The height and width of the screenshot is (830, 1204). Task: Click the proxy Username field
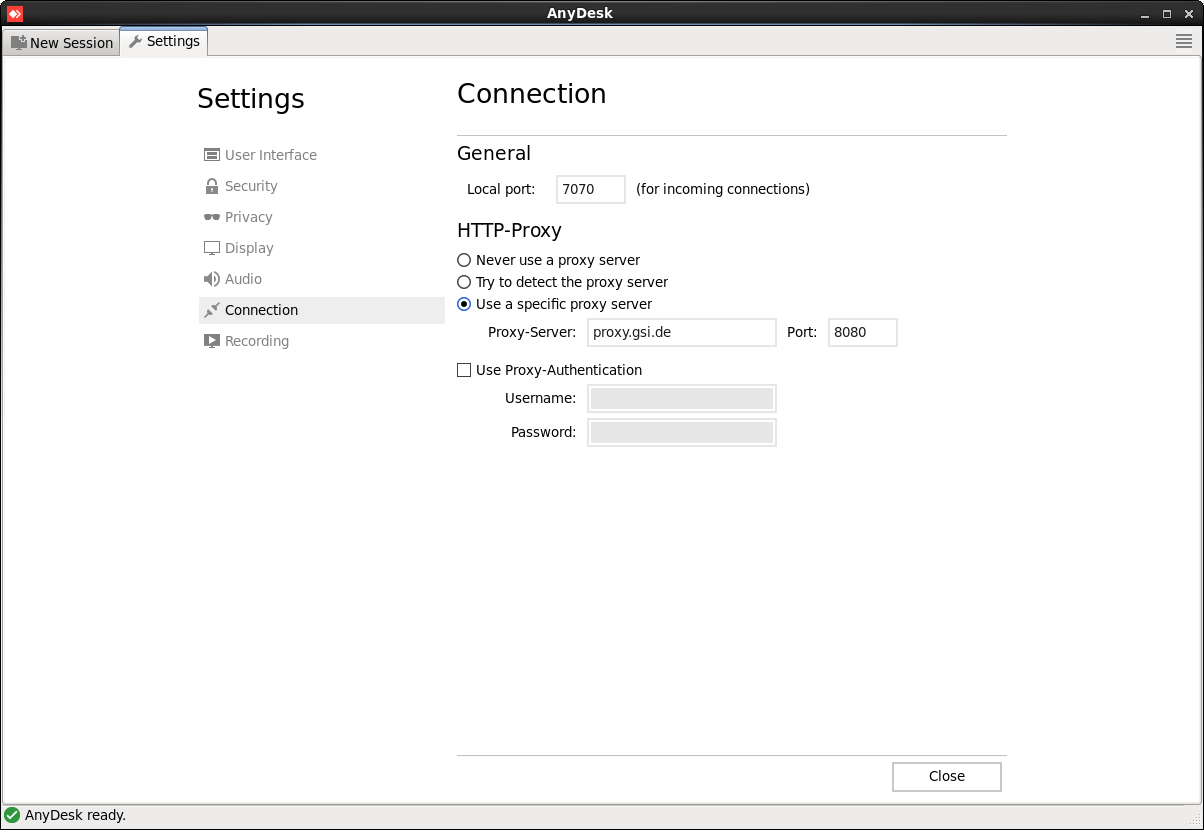click(x=682, y=398)
